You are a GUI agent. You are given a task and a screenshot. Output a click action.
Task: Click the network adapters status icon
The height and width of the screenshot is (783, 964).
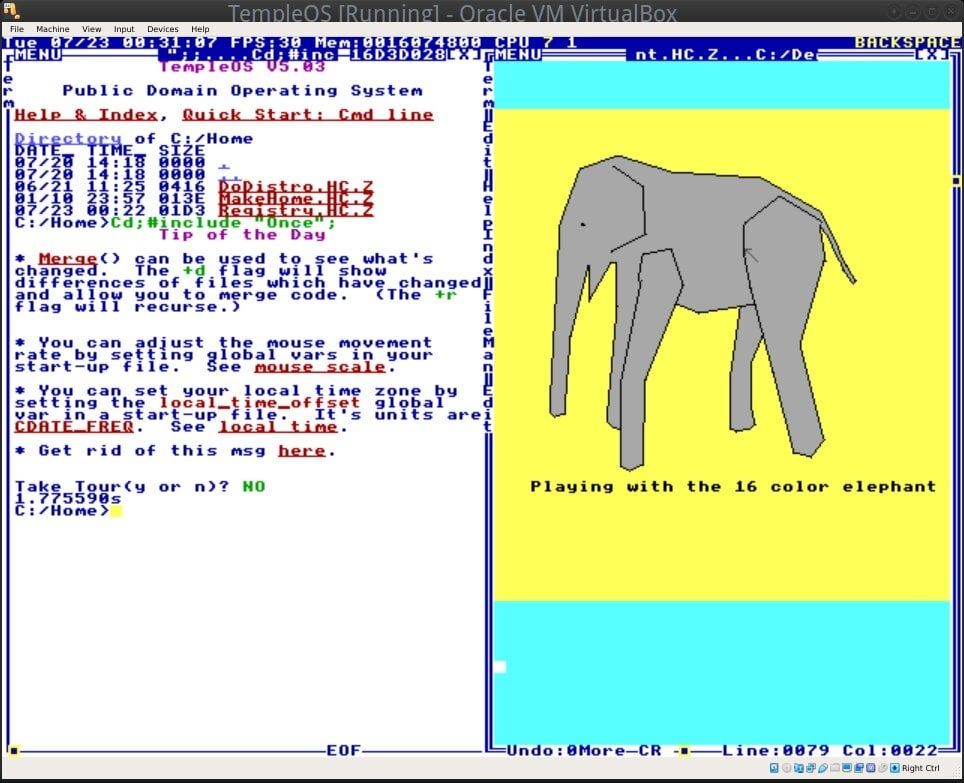point(811,768)
